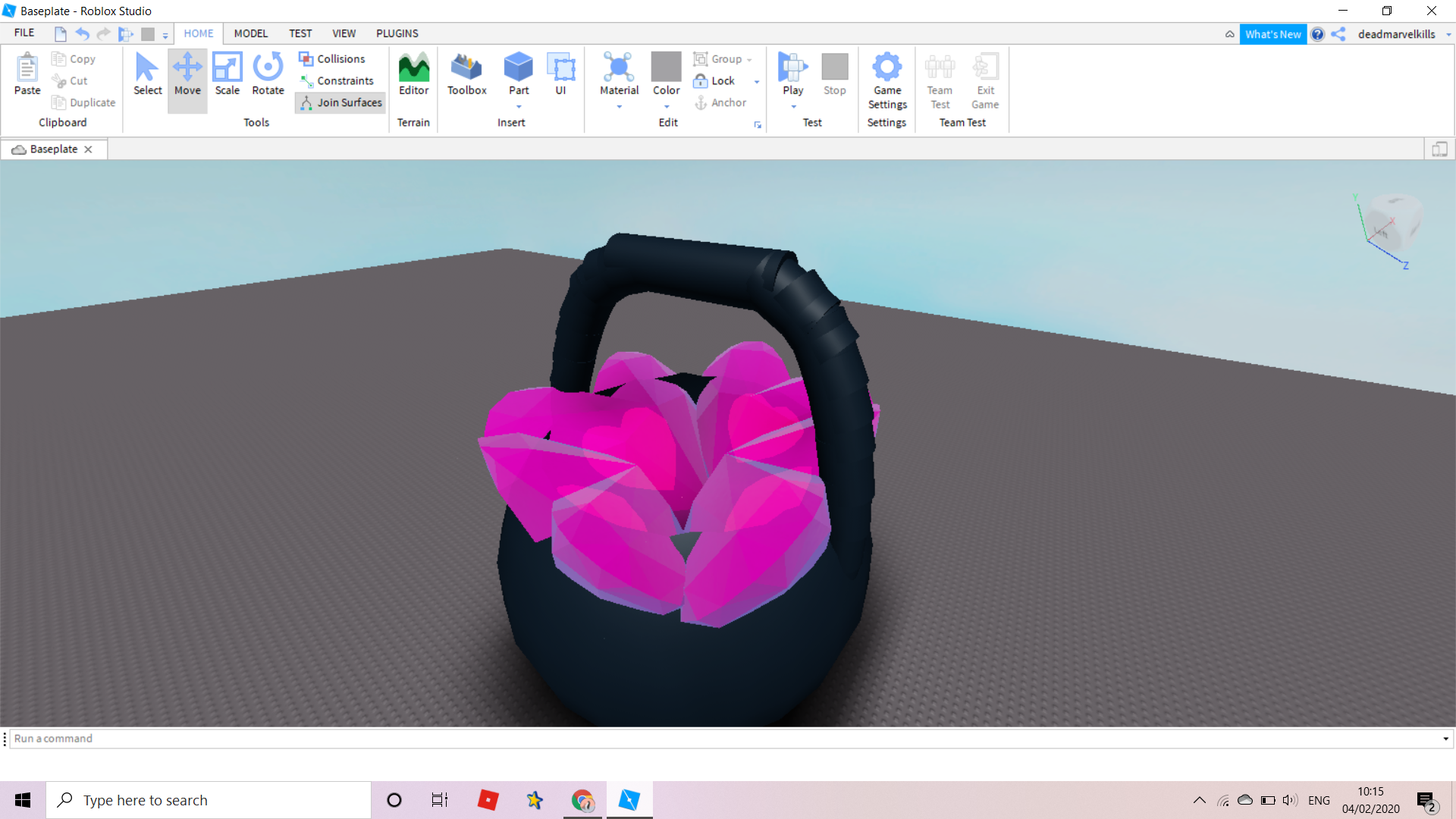The height and width of the screenshot is (819, 1456).
Task: Expand the Material dropdown arrow
Action: pyautogui.click(x=620, y=107)
